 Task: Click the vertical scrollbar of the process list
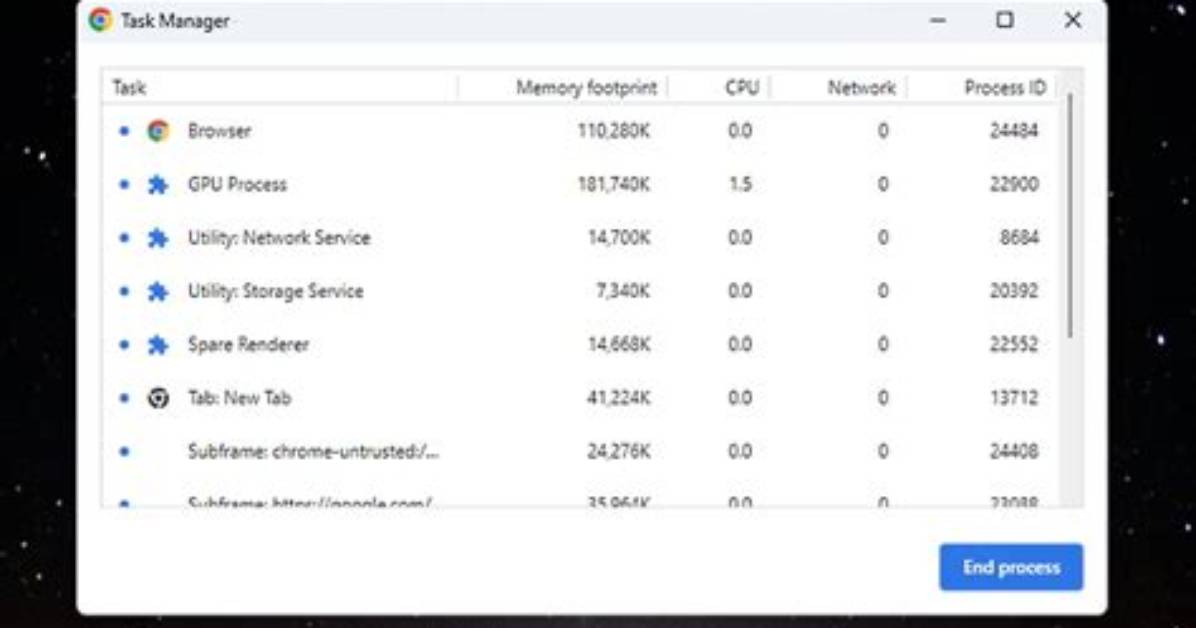[1070, 216]
